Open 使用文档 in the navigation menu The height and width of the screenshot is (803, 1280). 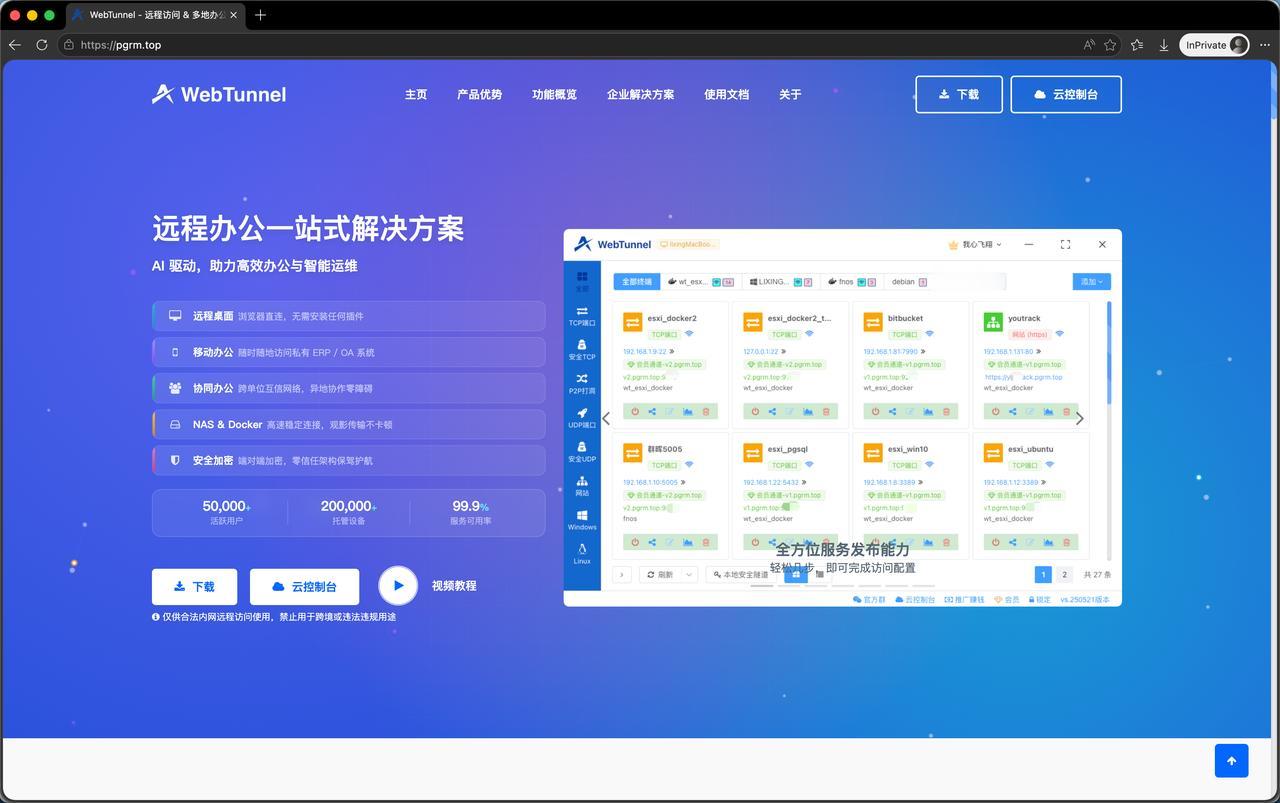point(726,94)
